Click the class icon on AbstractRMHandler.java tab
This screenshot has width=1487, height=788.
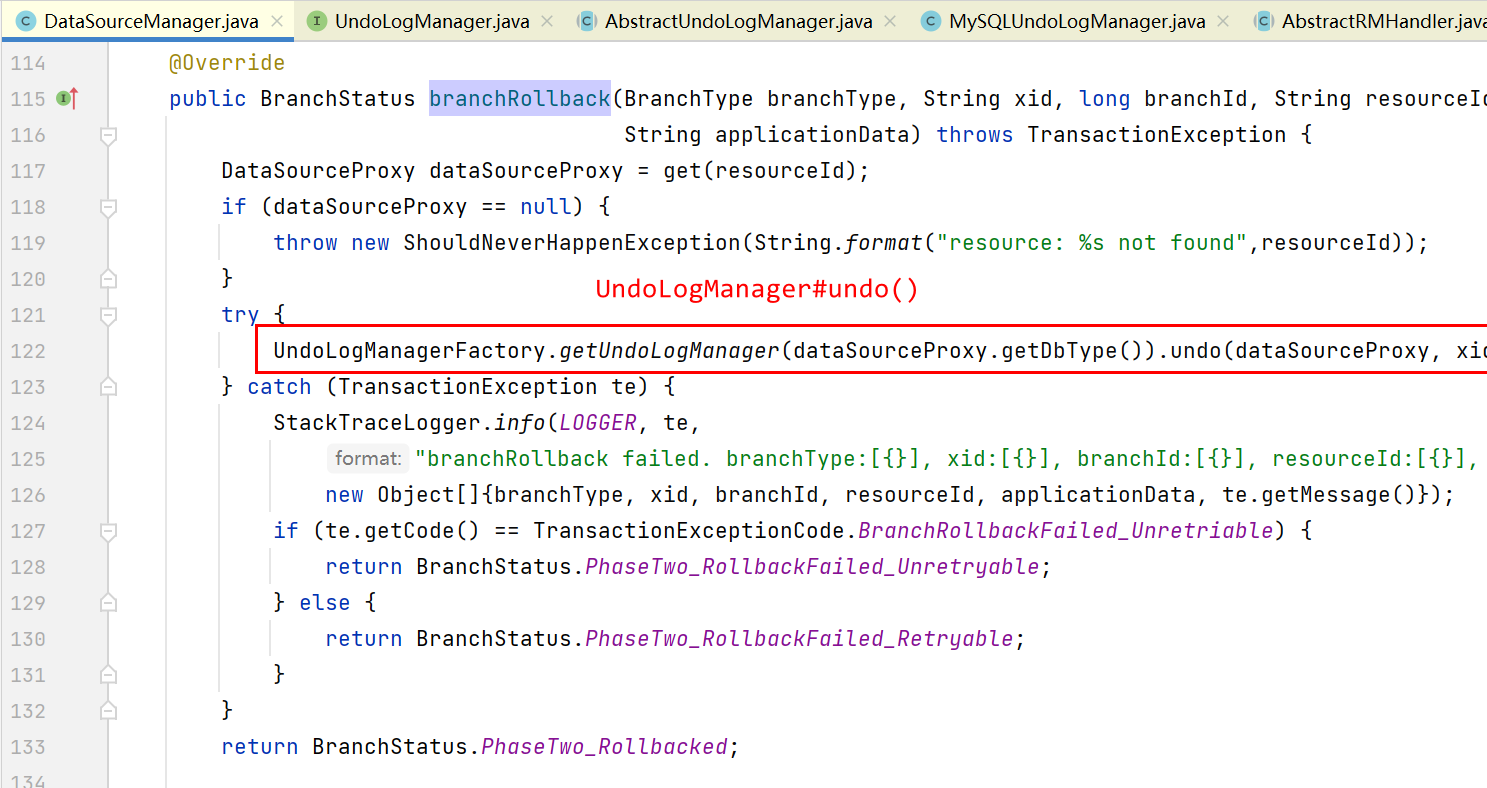(1264, 21)
